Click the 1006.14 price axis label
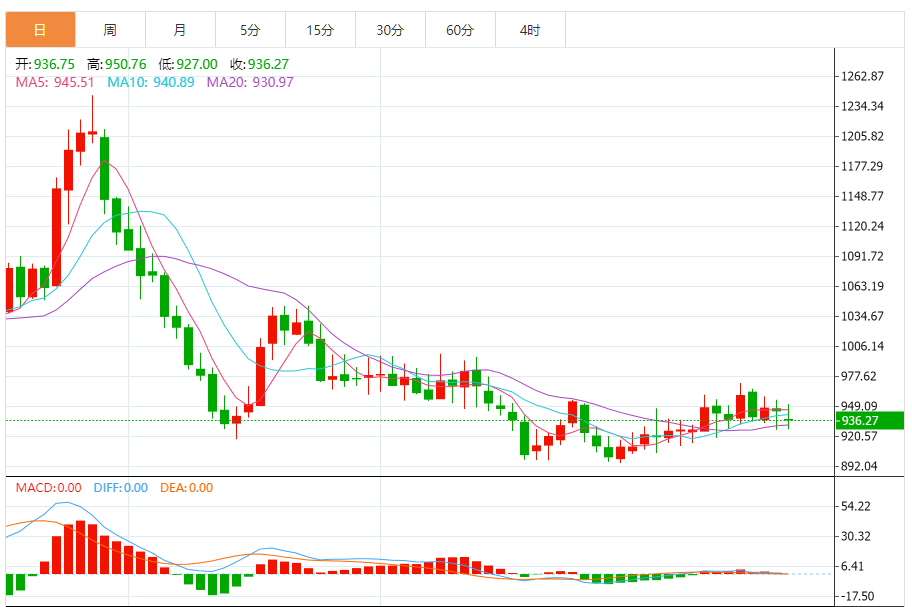The image size is (912, 607). pos(862,346)
